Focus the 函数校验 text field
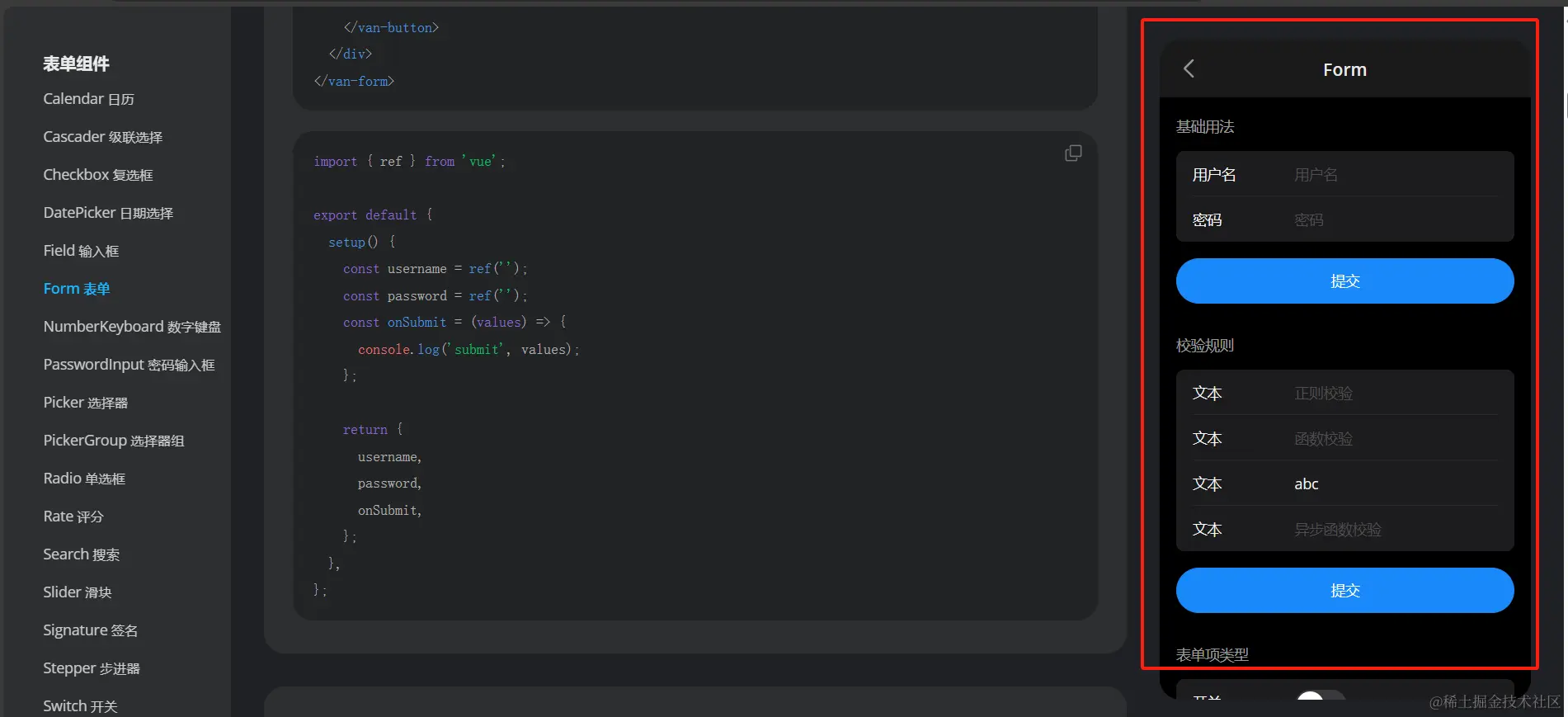Screen dimensions: 1568x717 [1396, 439]
